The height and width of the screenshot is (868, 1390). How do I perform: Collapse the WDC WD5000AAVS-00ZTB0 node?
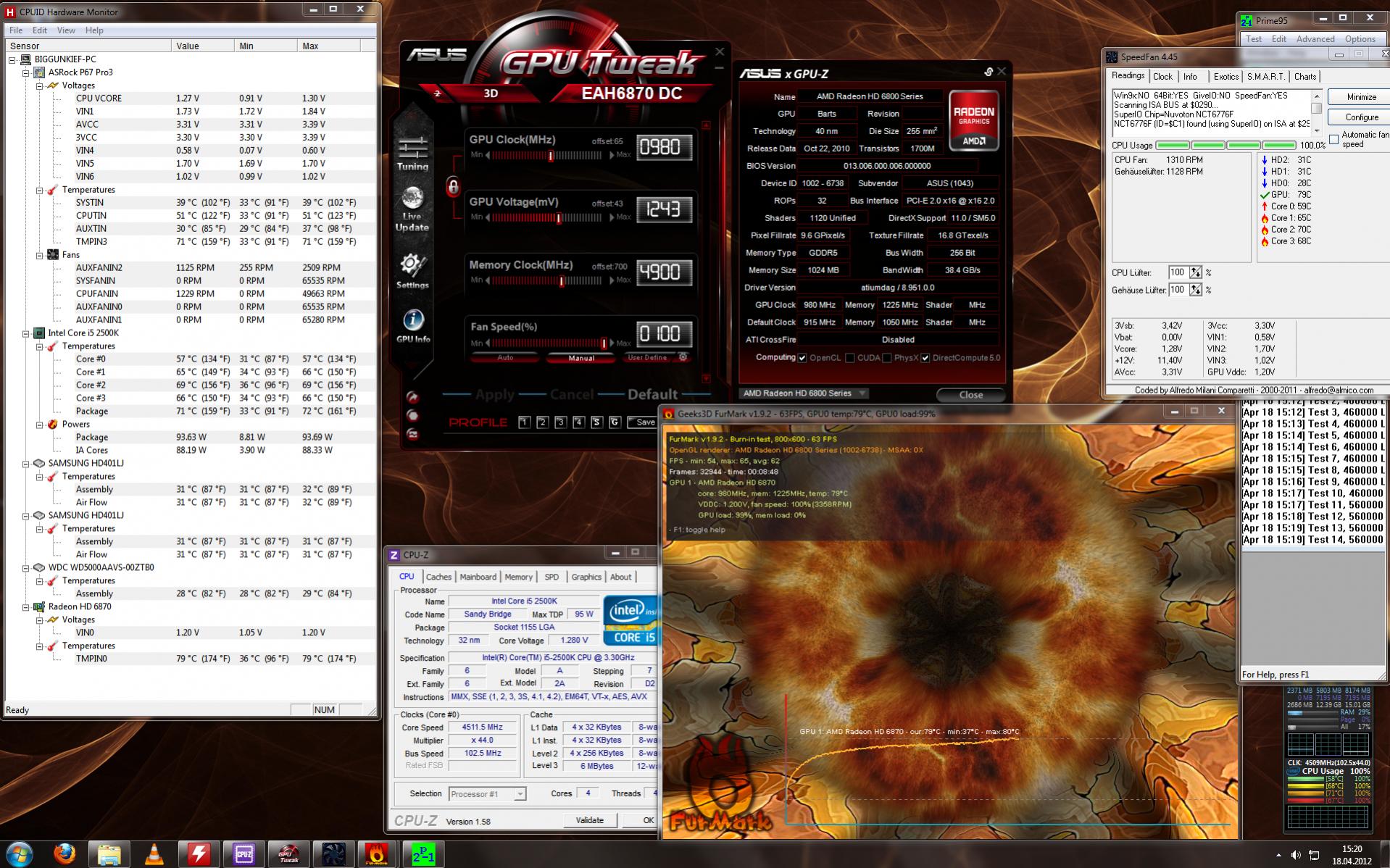point(26,568)
